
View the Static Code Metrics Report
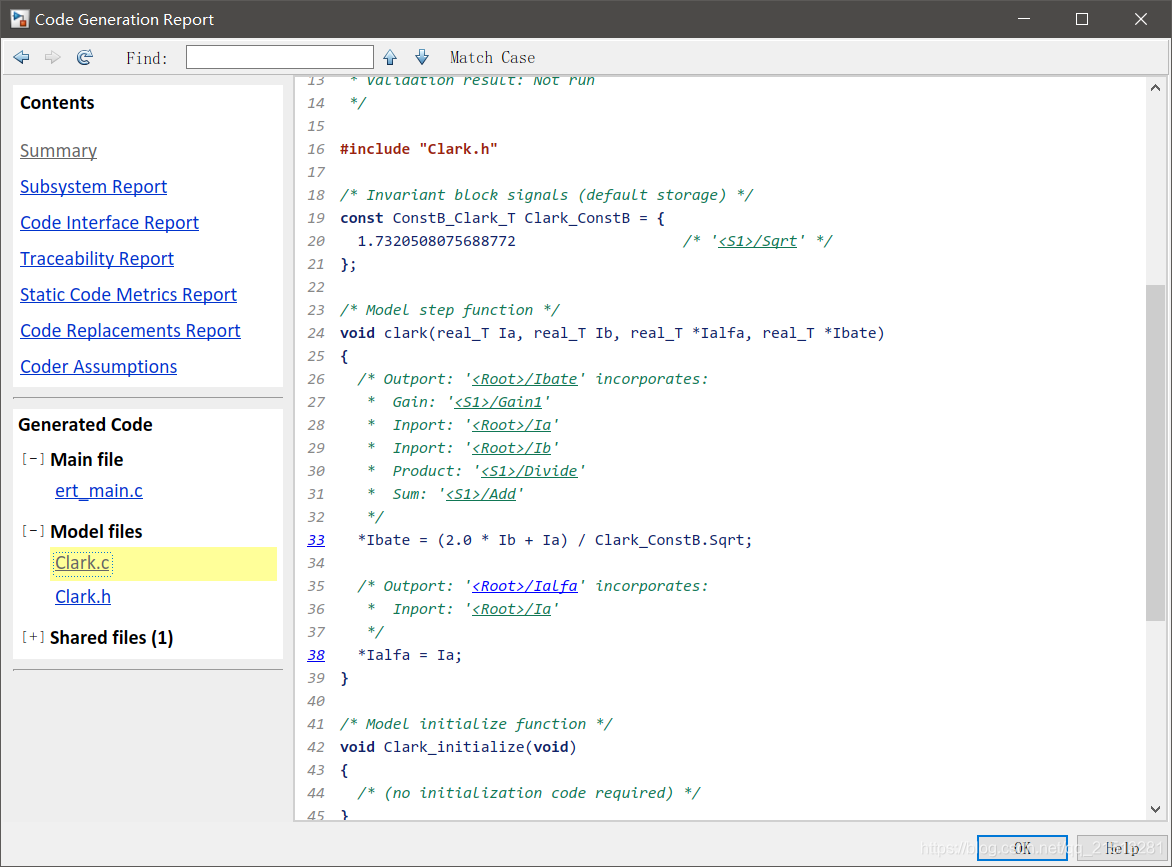click(128, 294)
